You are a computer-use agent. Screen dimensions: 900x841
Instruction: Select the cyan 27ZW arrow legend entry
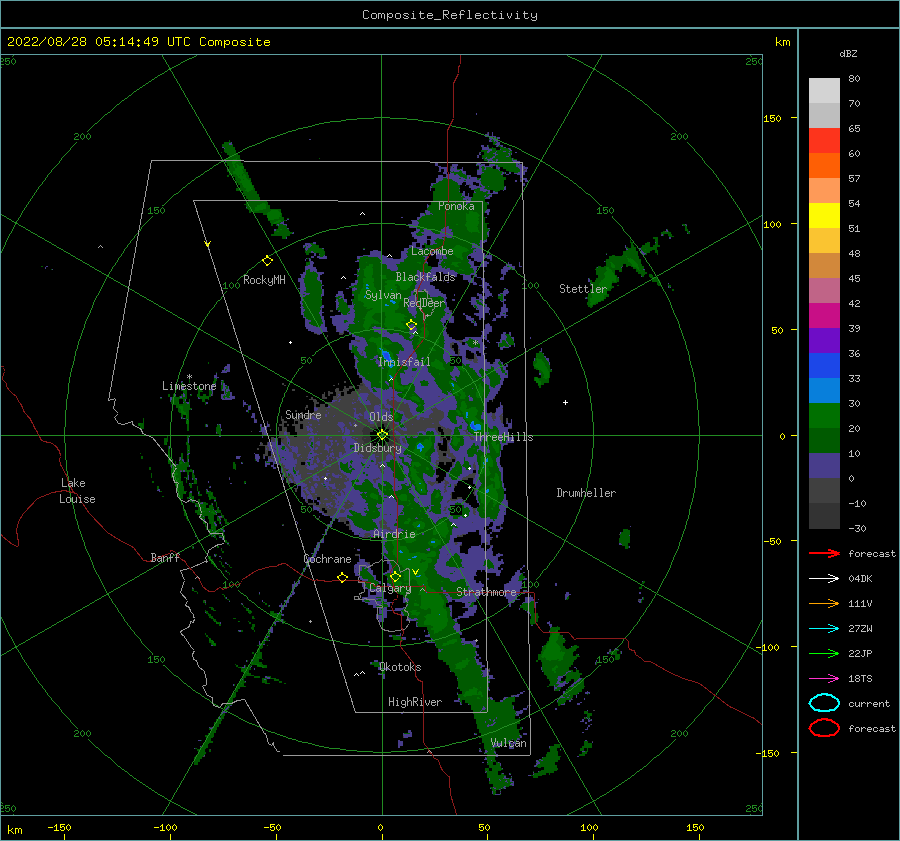tap(824, 629)
